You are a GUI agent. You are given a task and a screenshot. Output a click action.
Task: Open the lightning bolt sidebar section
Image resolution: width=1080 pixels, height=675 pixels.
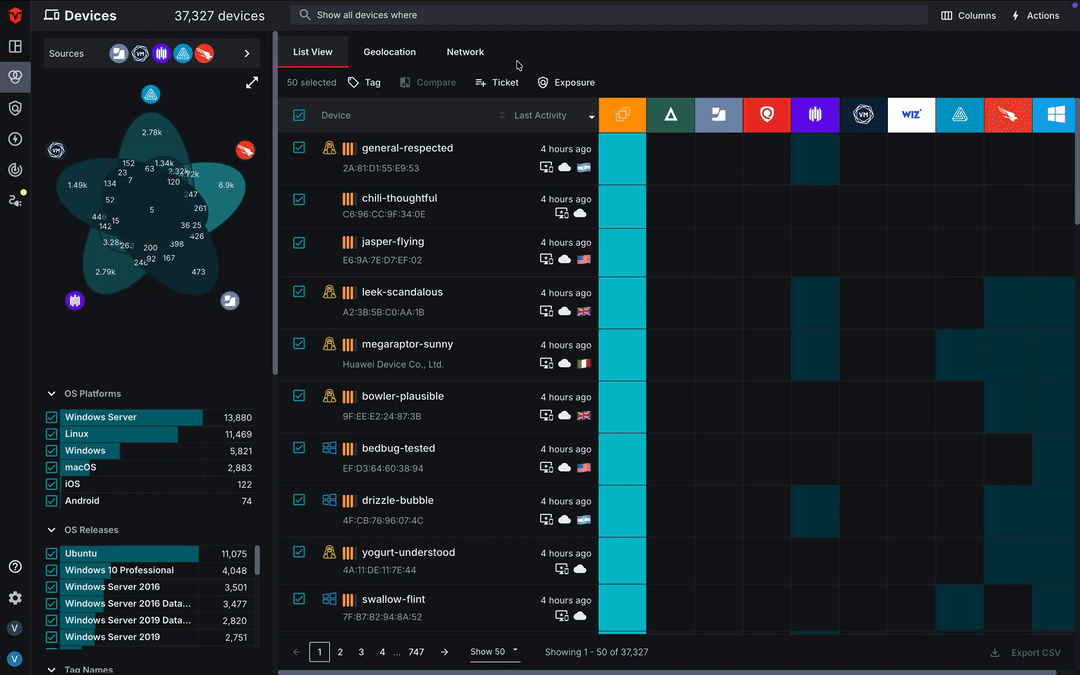15,139
